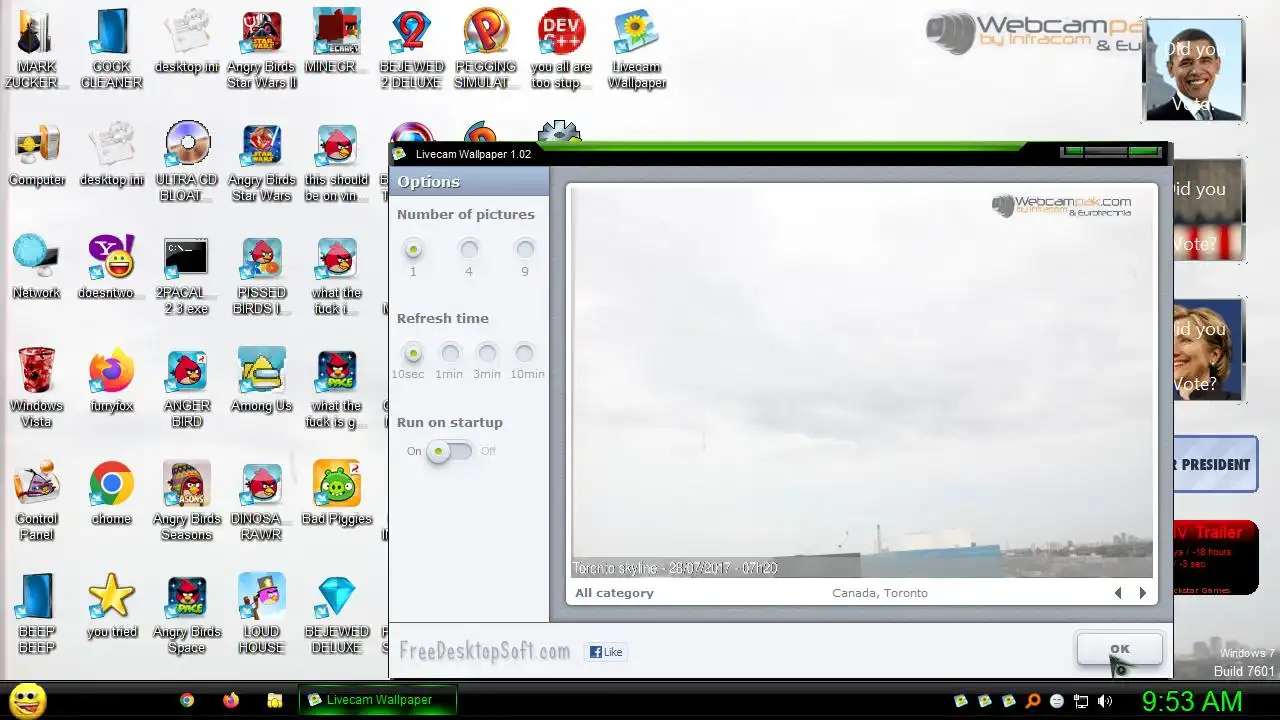Click OK in Livecam Wallpaper
Image resolution: width=1280 pixels, height=720 pixels.
pyautogui.click(x=1119, y=649)
